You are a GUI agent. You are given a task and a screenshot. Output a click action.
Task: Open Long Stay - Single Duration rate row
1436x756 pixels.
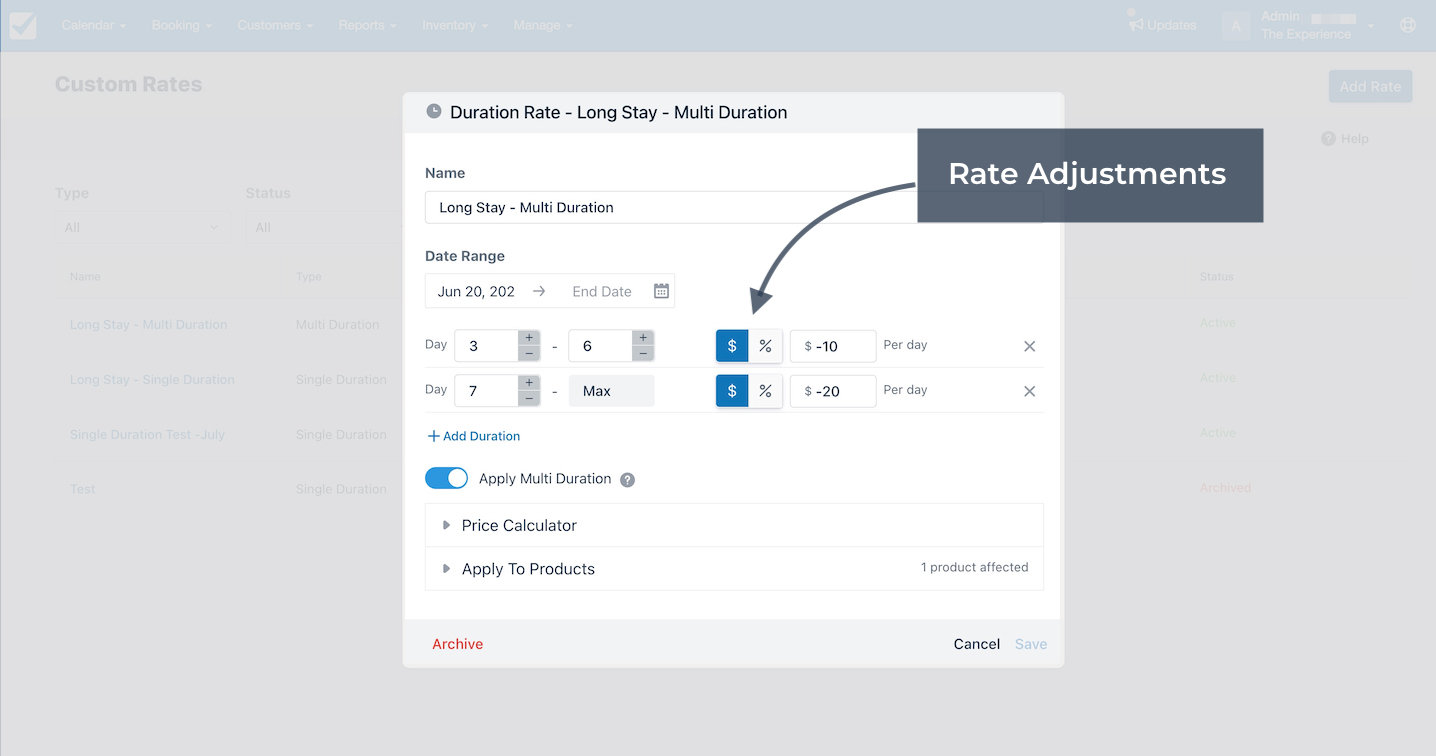(x=152, y=379)
